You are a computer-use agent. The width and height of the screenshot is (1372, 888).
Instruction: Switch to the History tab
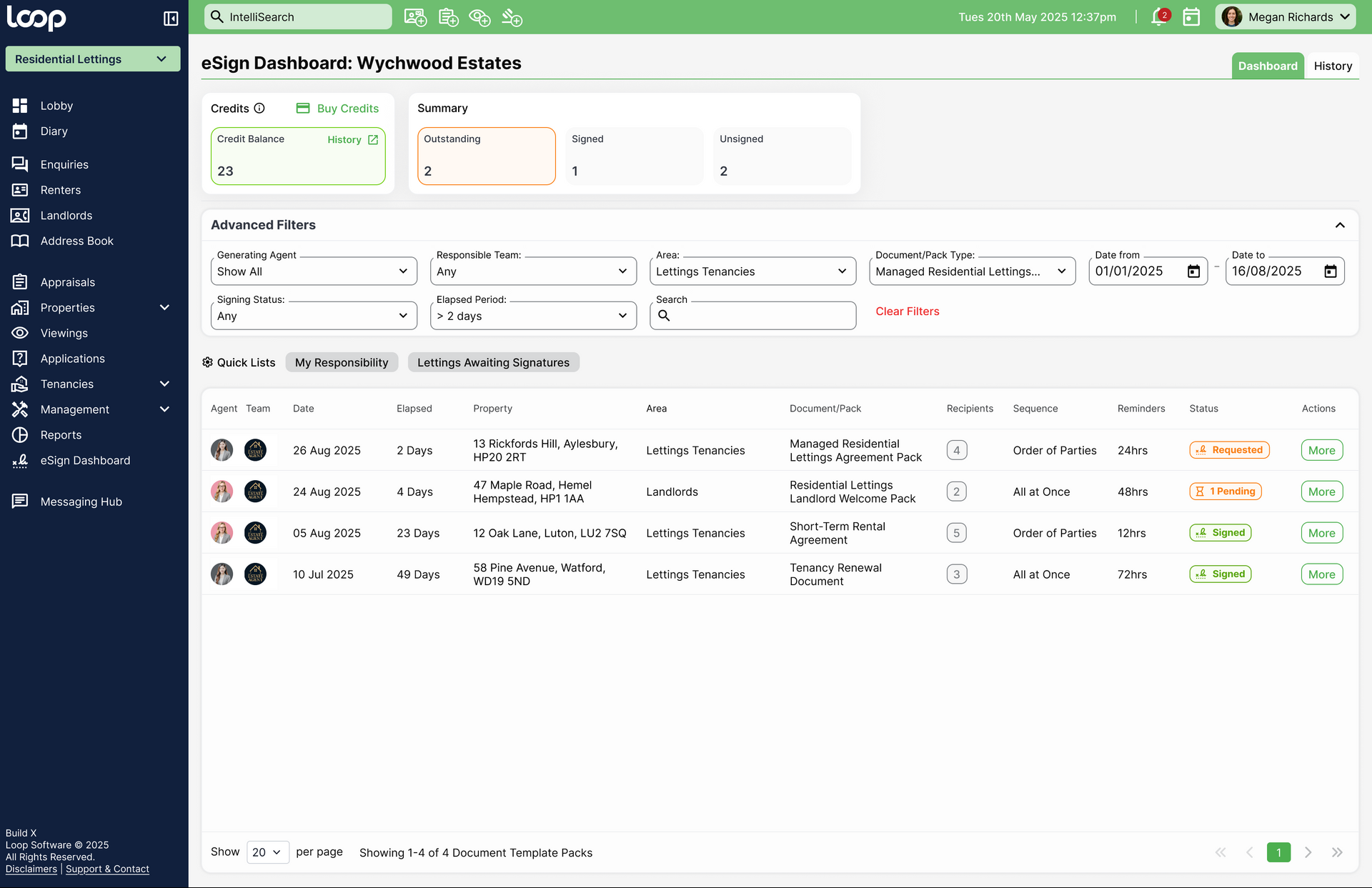click(x=1332, y=66)
